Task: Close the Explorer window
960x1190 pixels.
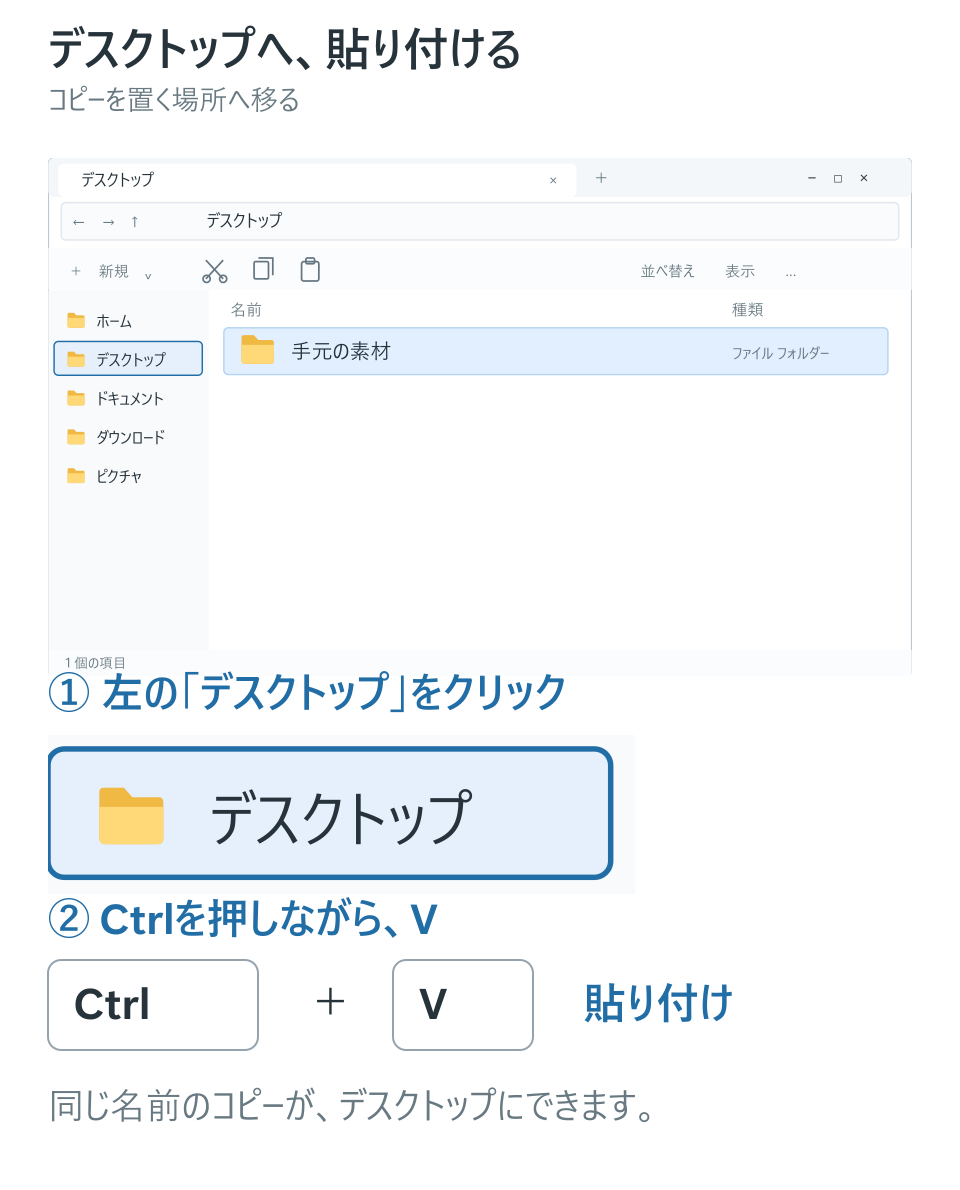Action: tap(864, 178)
